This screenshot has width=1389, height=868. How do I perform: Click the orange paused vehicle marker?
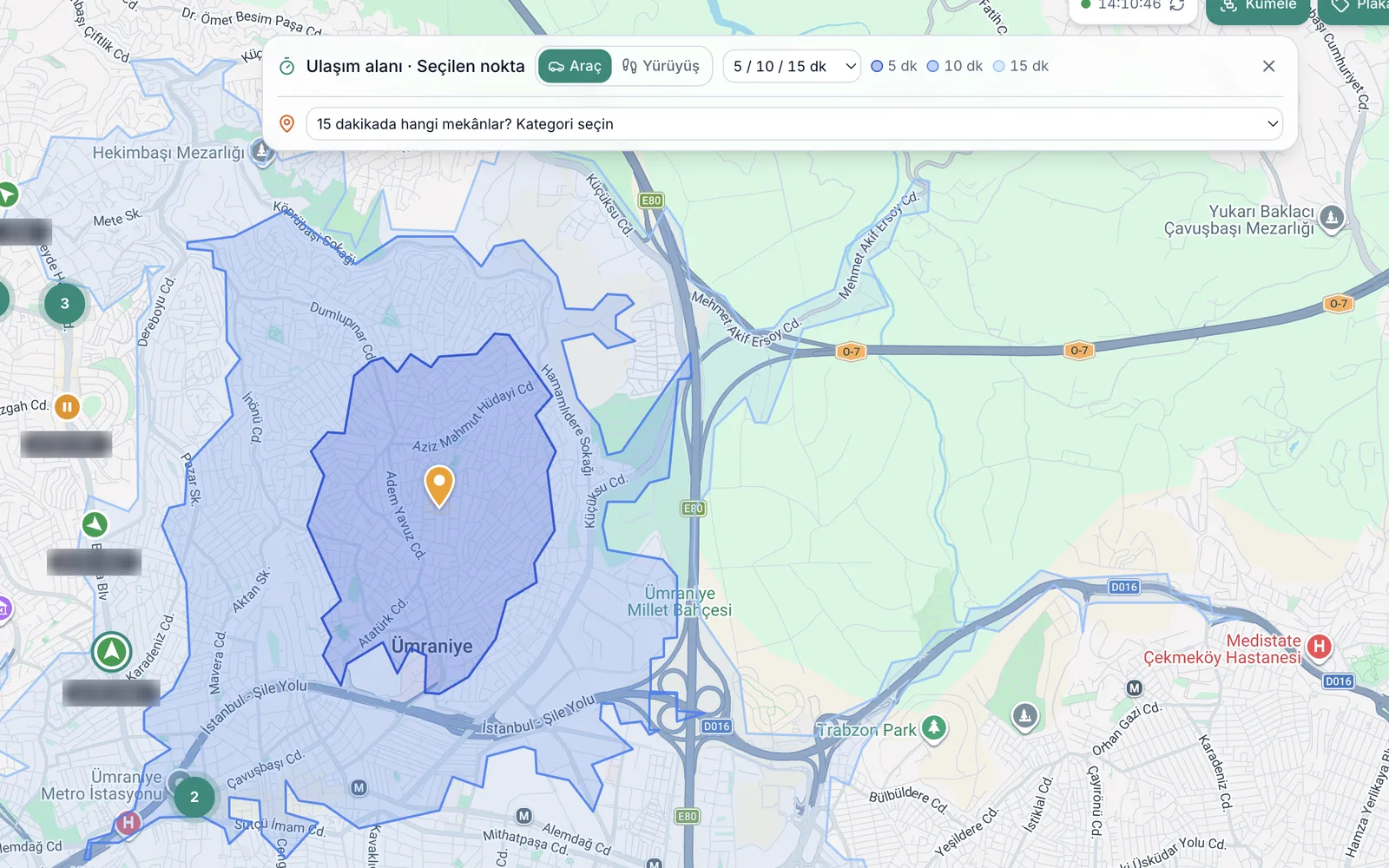(67, 406)
